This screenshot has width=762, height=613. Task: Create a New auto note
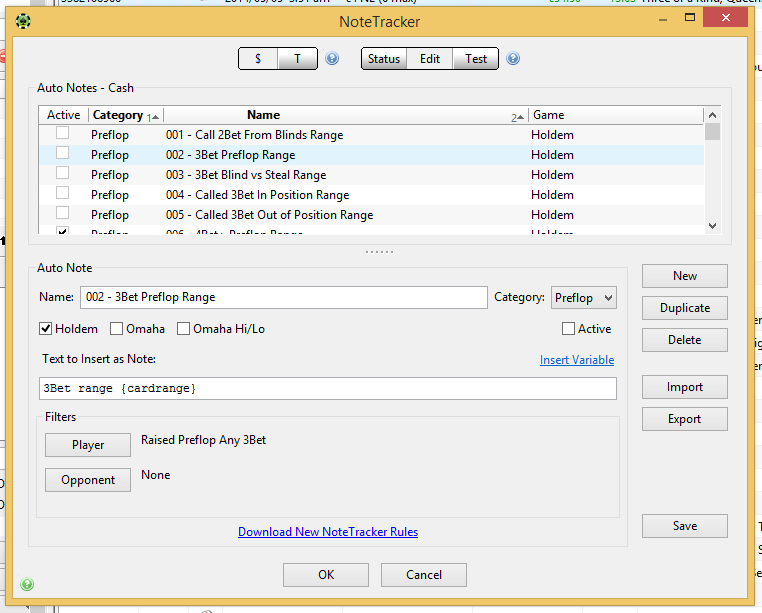coord(685,276)
